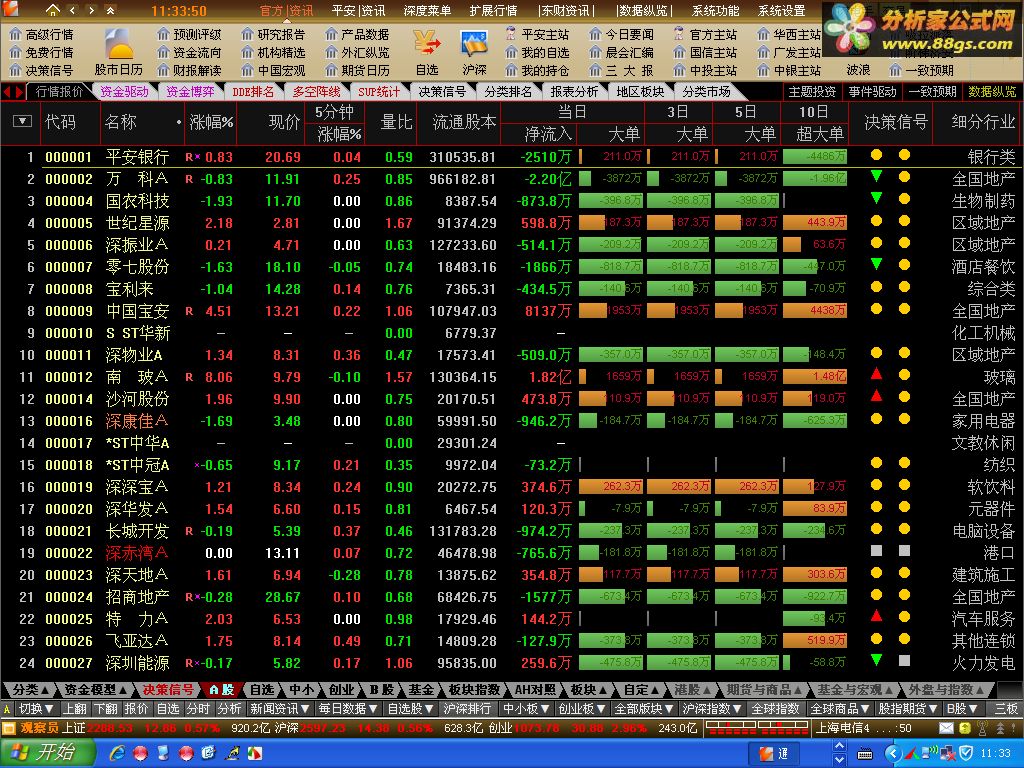The height and width of the screenshot is (768, 1024).
Task: Click the 沪深排行 button
Action: 467,709
